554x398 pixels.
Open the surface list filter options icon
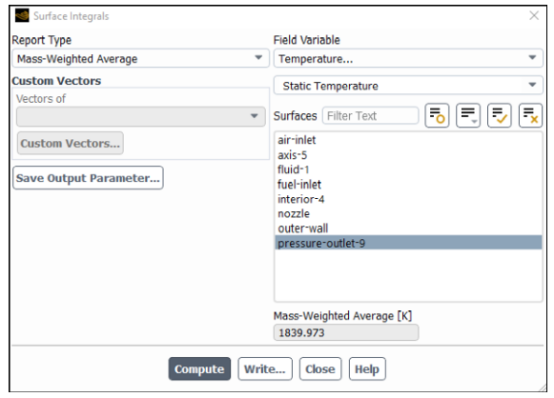(x=468, y=116)
